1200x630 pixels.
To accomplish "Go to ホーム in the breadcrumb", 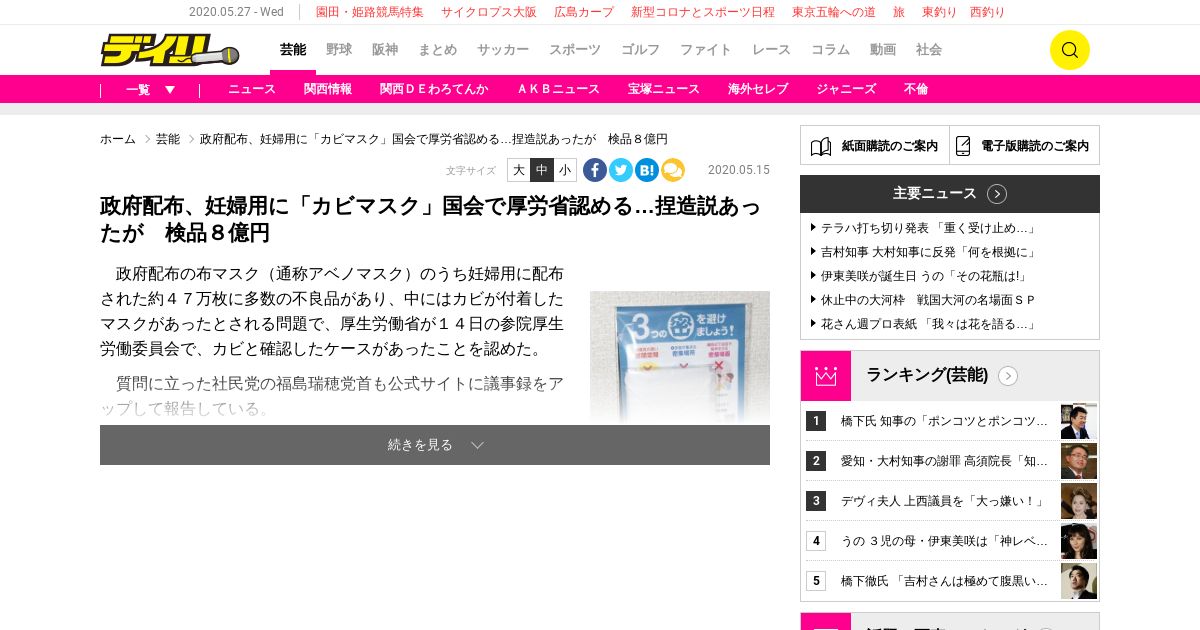I will pyautogui.click(x=118, y=139).
